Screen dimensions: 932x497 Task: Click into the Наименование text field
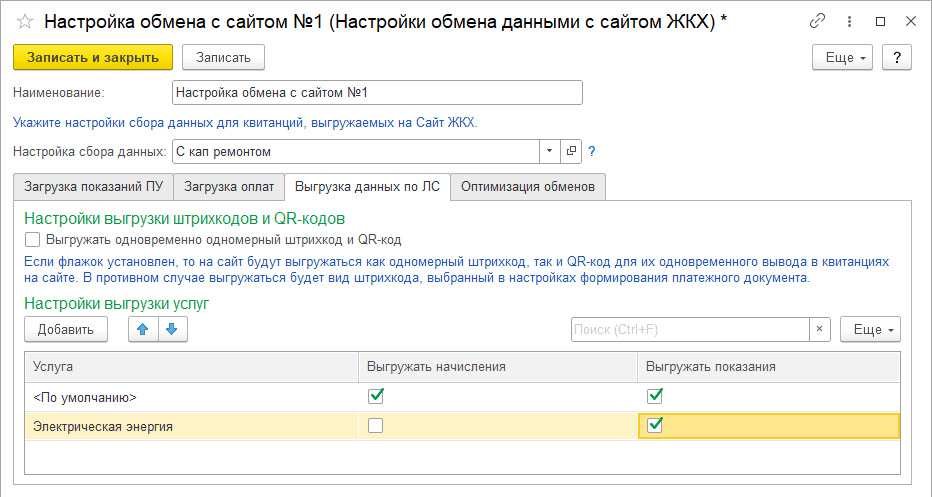[376, 93]
